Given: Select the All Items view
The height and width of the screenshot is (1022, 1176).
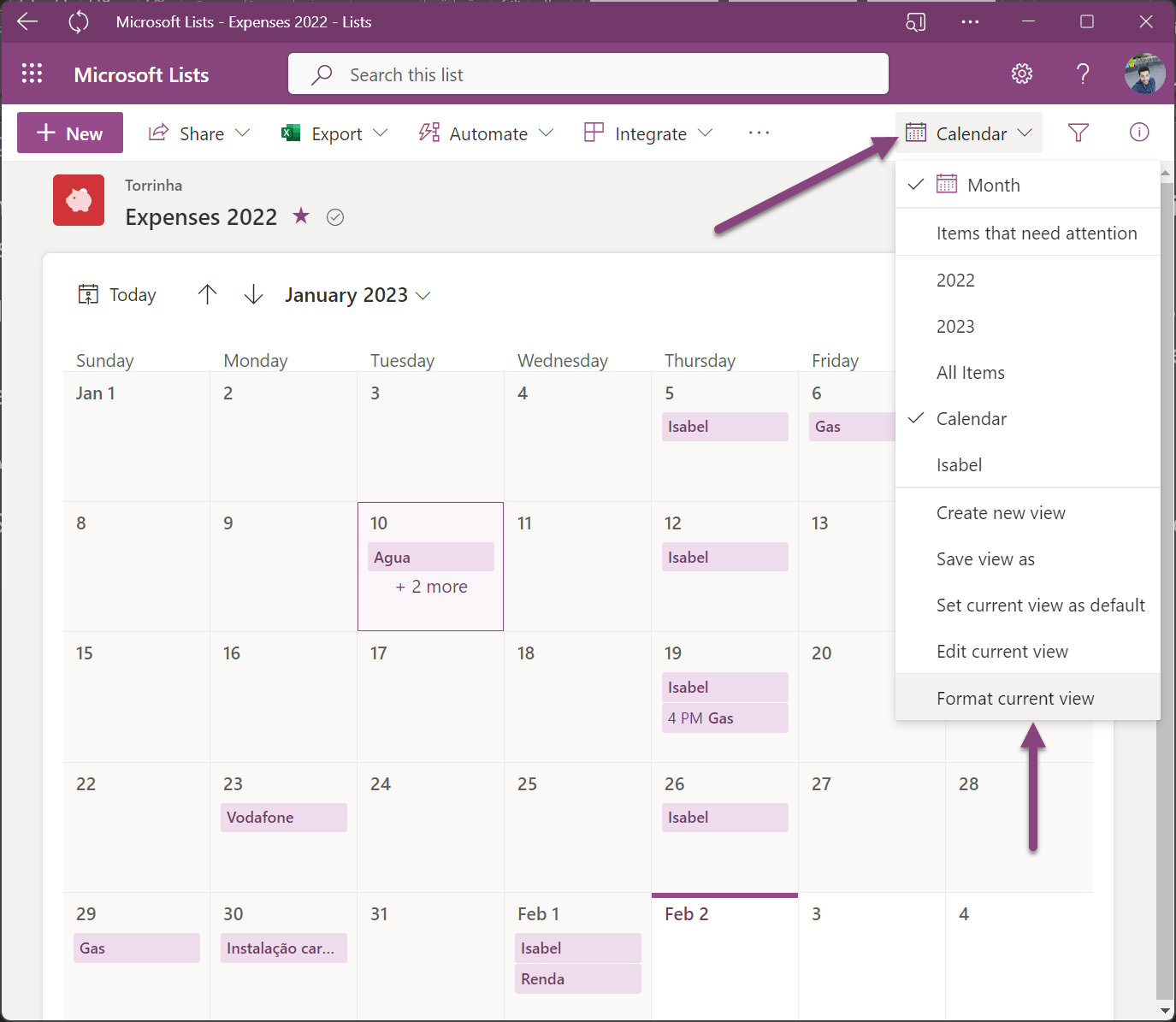Looking at the screenshot, I should 970,373.
